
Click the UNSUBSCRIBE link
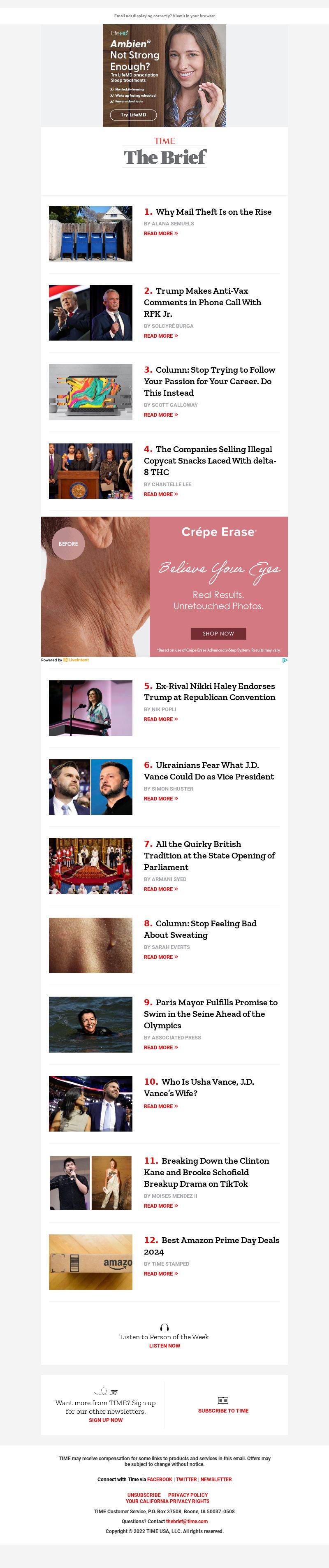tap(144, 1495)
